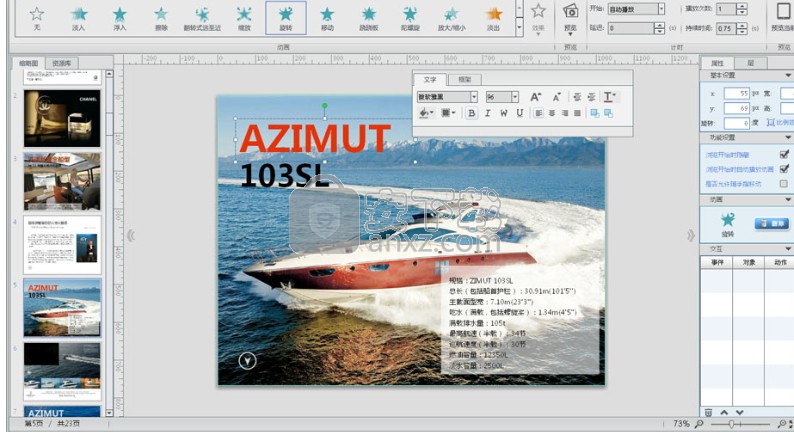The height and width of the screenshot is (432, 794).
Task: Click the blue delete animation button
Action: [771, 223]
